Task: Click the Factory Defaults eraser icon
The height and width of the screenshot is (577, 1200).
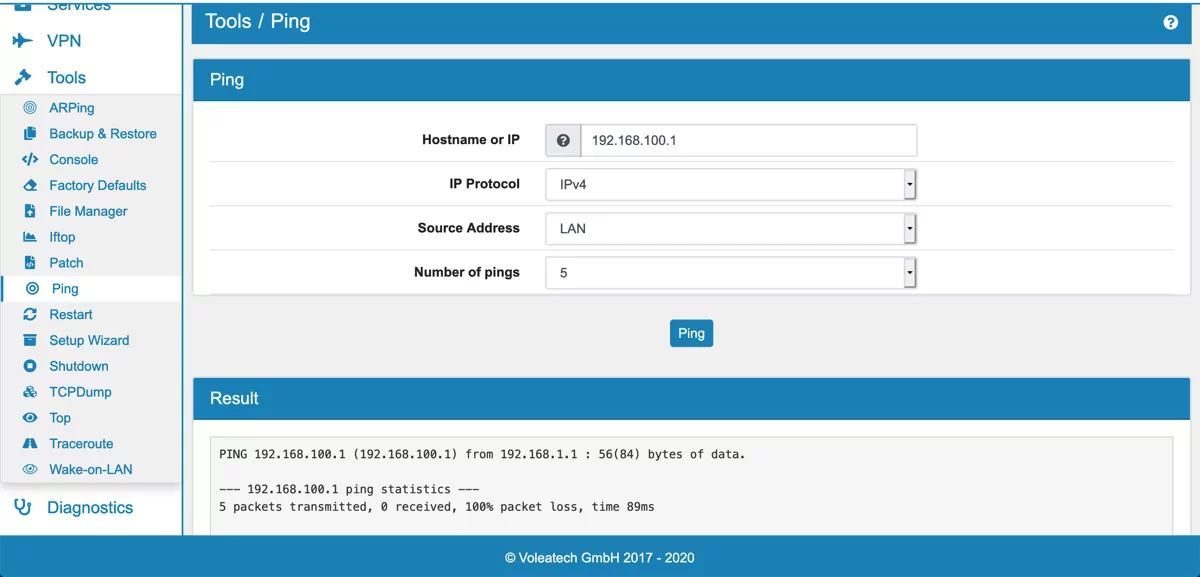Action: [x=30, y=186]
